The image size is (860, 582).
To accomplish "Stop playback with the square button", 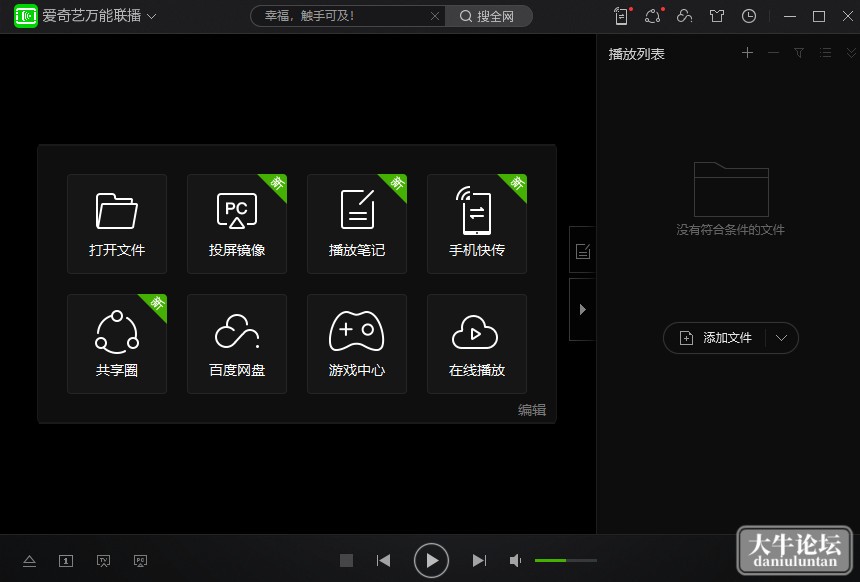I will (x=346, y=560).
